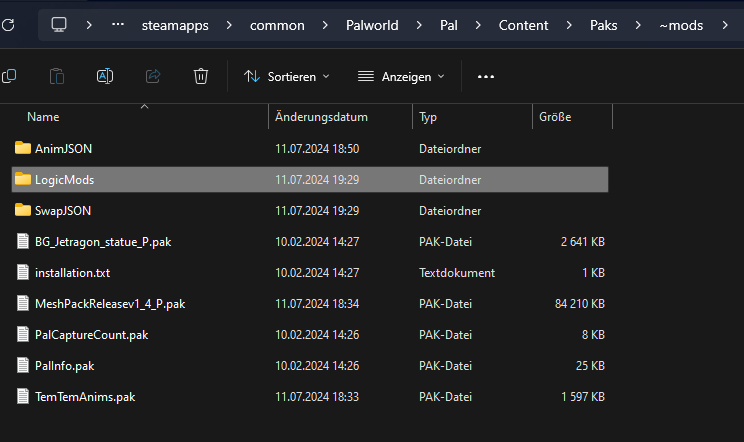The height and width of the screenshot is (442, 744).
Task: Click the MeshPackReleasev1_4_P.pak file icon
Action: [x=23, y=303]
